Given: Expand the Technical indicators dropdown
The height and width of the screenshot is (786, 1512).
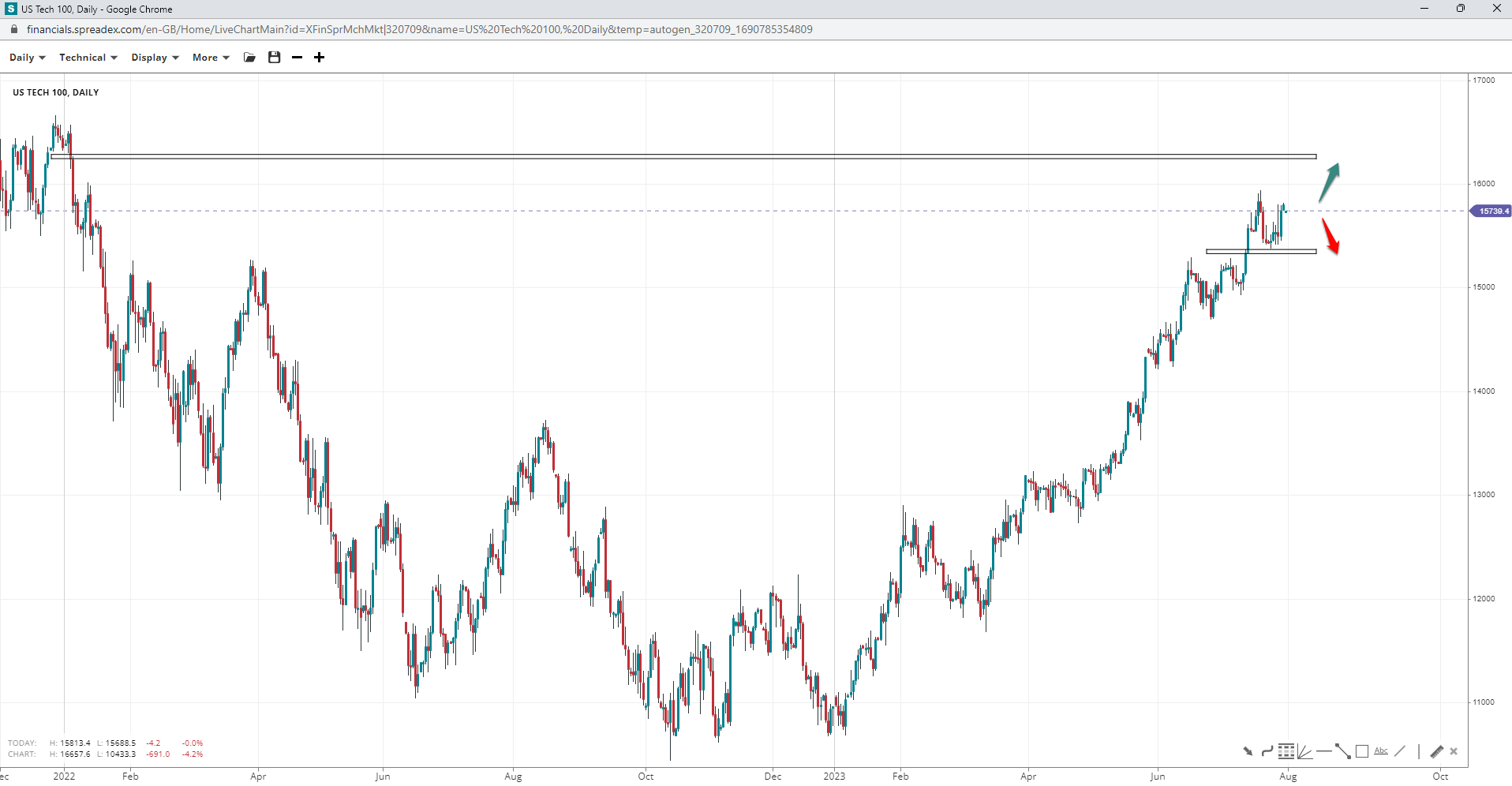Looking at the screenshot, I should [x=88, y=58].
